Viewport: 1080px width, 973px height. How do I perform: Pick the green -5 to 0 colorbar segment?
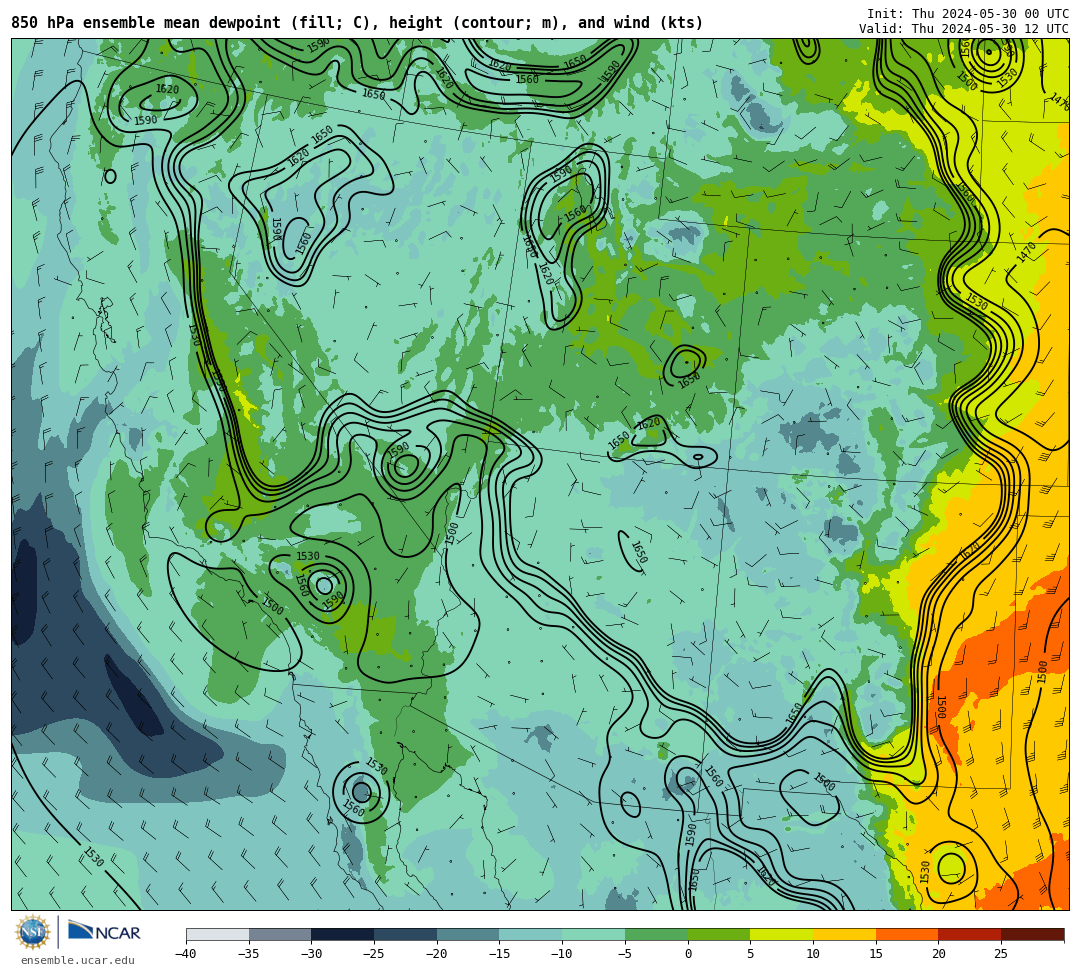(656, 934)
